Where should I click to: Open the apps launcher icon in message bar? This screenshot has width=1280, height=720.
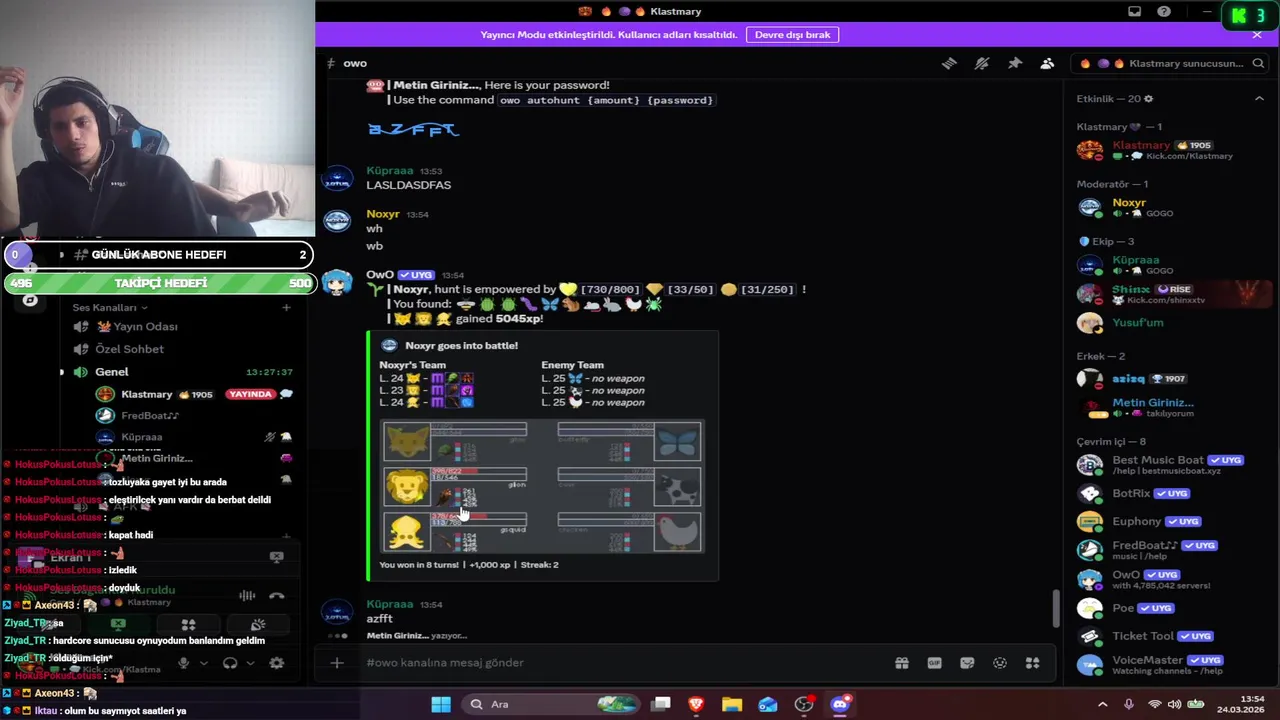click(1033, 663)
